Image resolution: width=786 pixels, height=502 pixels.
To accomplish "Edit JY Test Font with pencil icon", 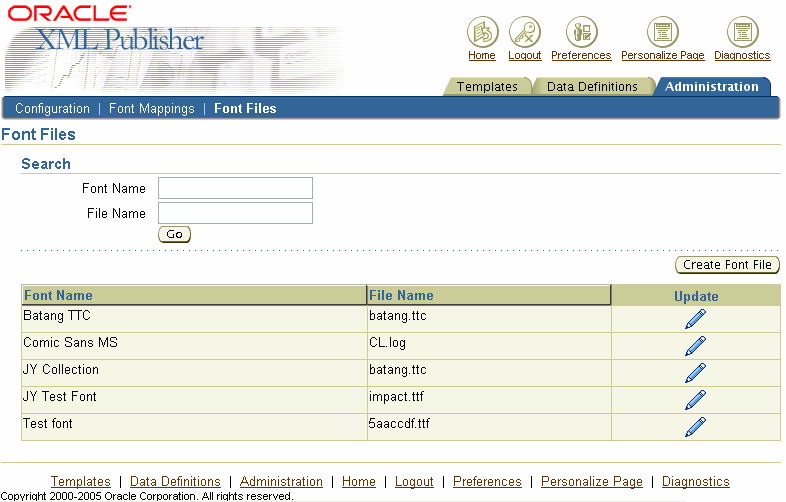I will [x=695, y=400].
